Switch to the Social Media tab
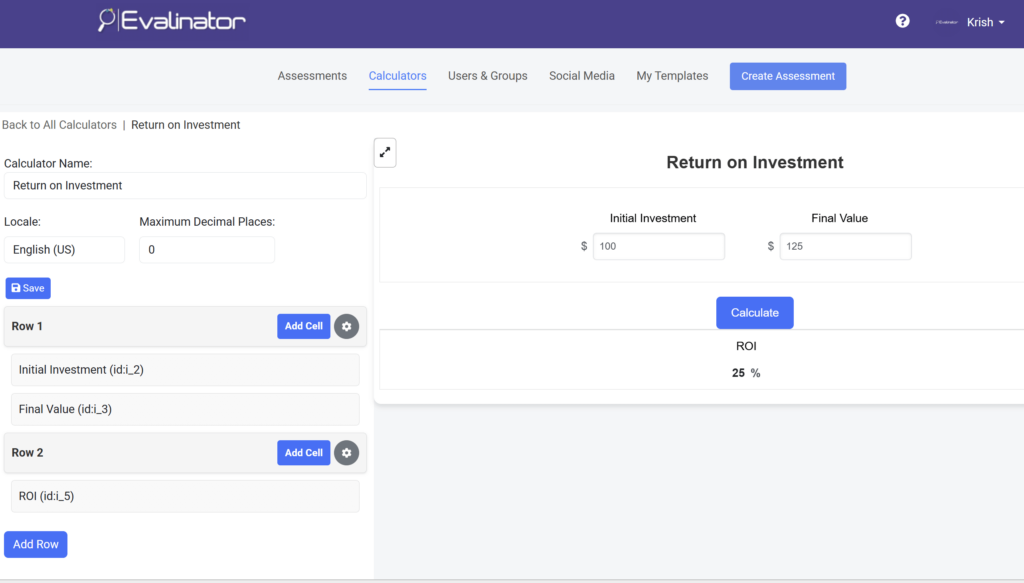 pos(581,76)
